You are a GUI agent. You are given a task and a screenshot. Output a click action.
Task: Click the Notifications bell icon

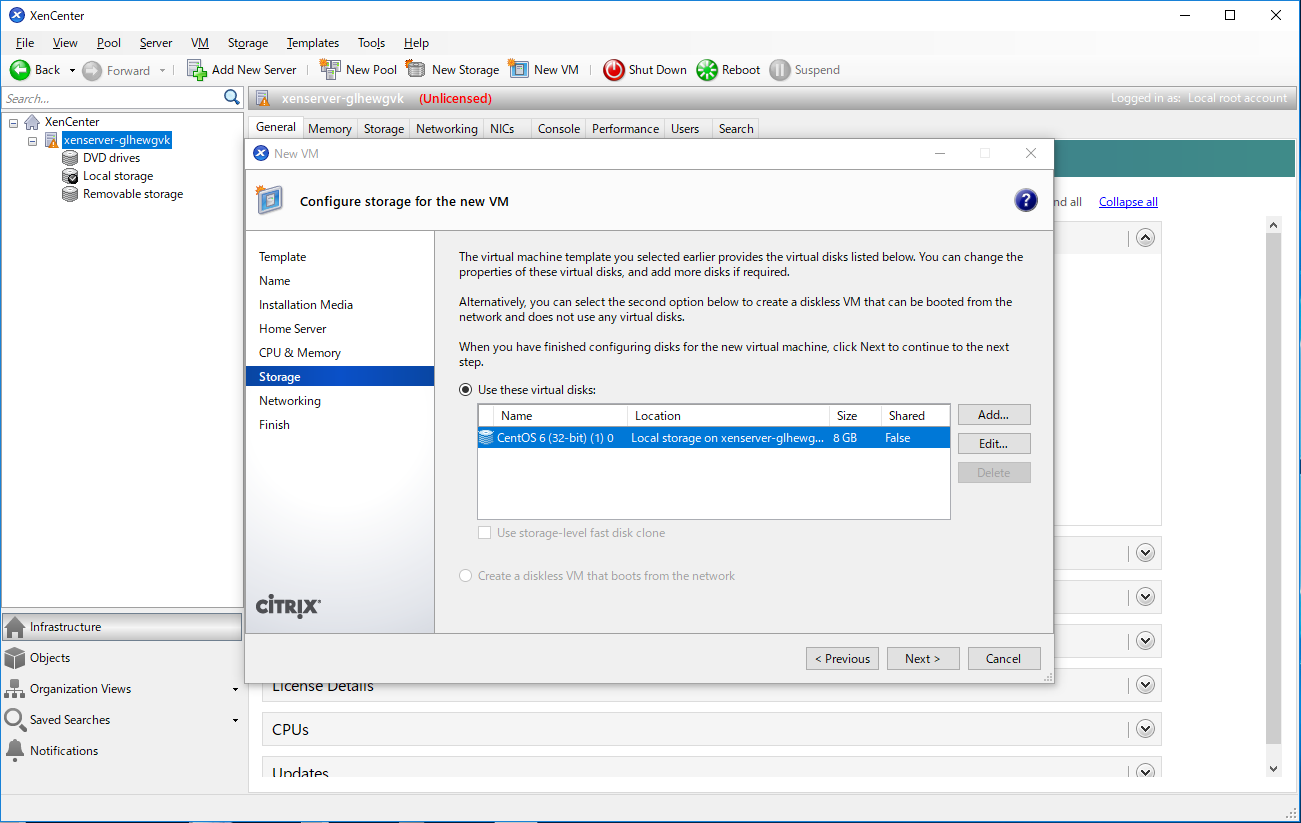(15, 750)
